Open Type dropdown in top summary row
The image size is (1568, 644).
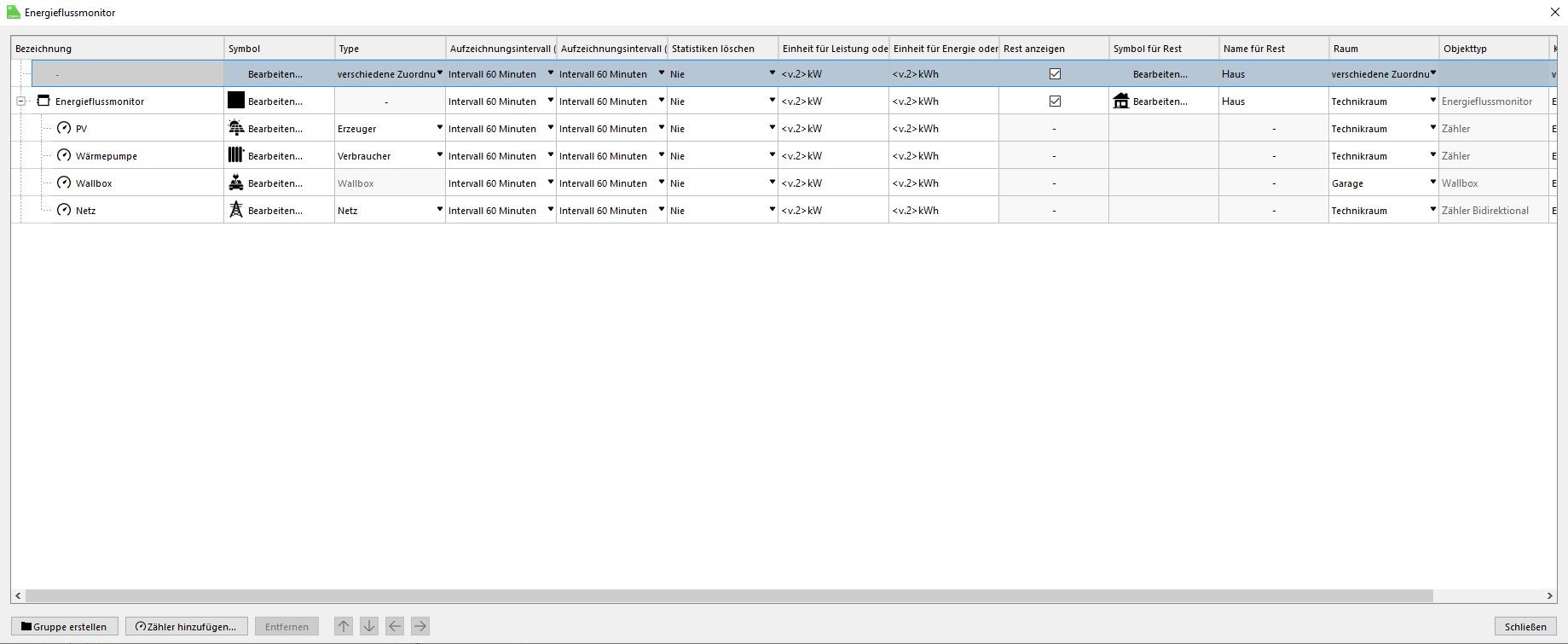[440, 73]
